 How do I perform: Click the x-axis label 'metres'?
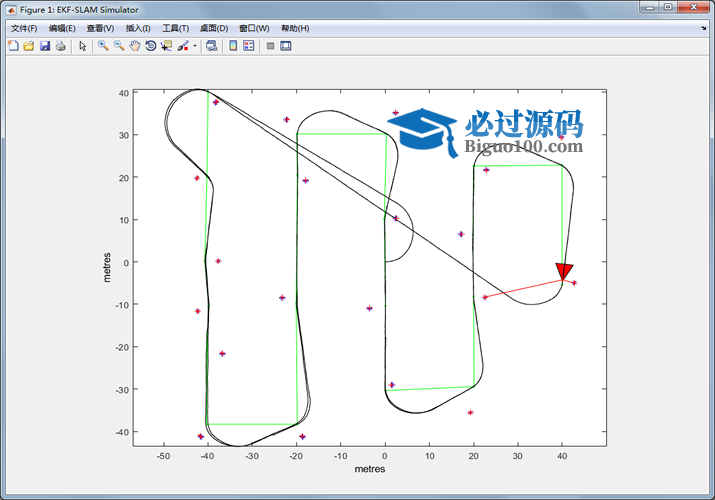click(370, 469)
